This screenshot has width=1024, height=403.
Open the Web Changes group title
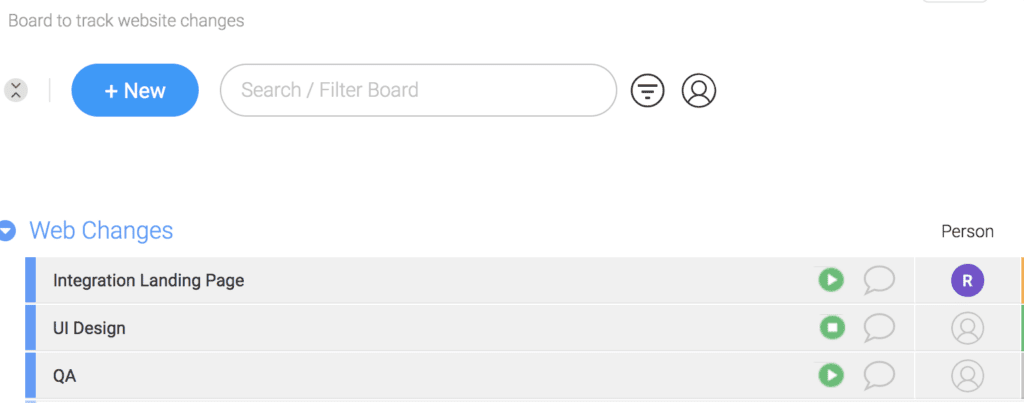click(101, 231)
